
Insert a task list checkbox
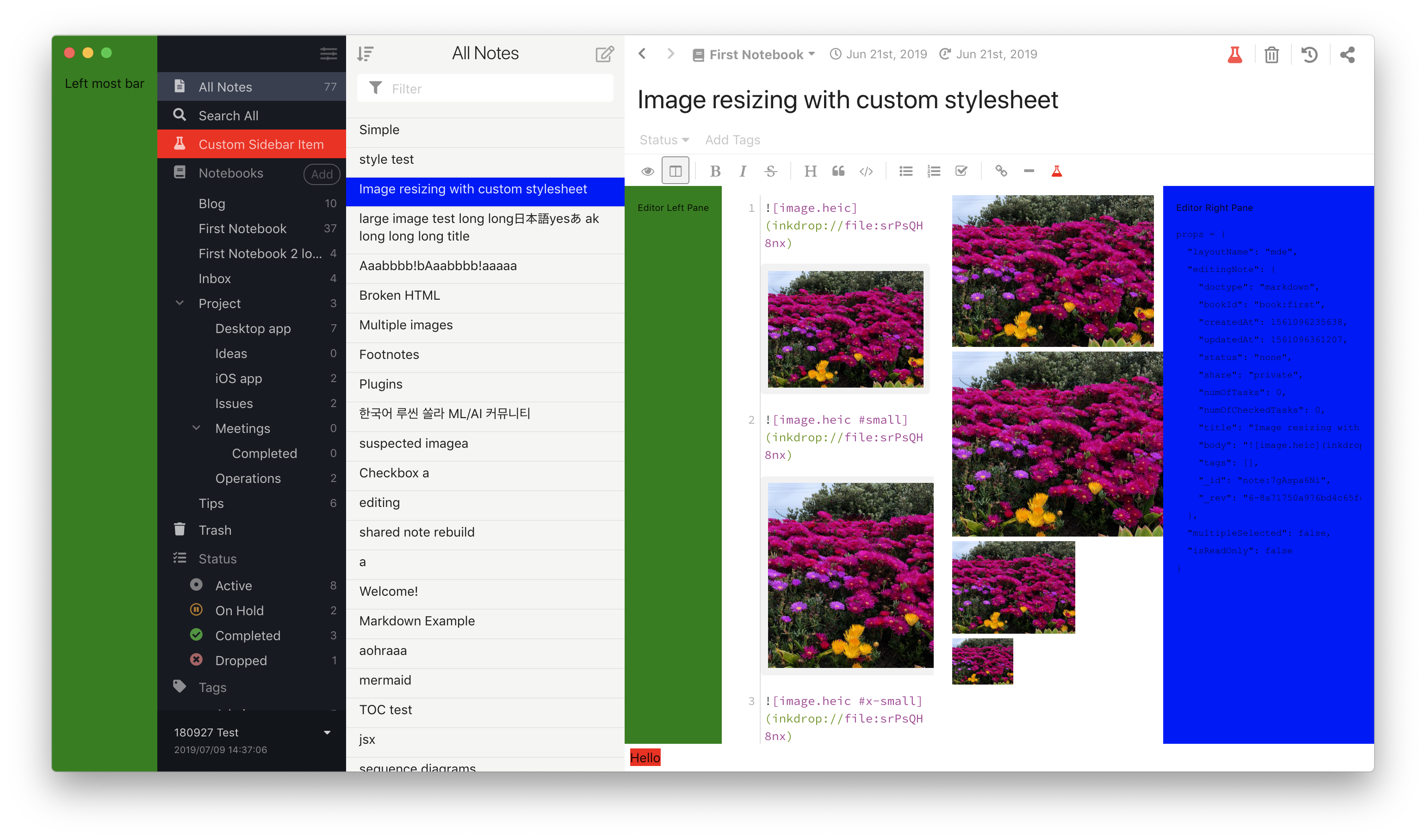tap(961, 171)
